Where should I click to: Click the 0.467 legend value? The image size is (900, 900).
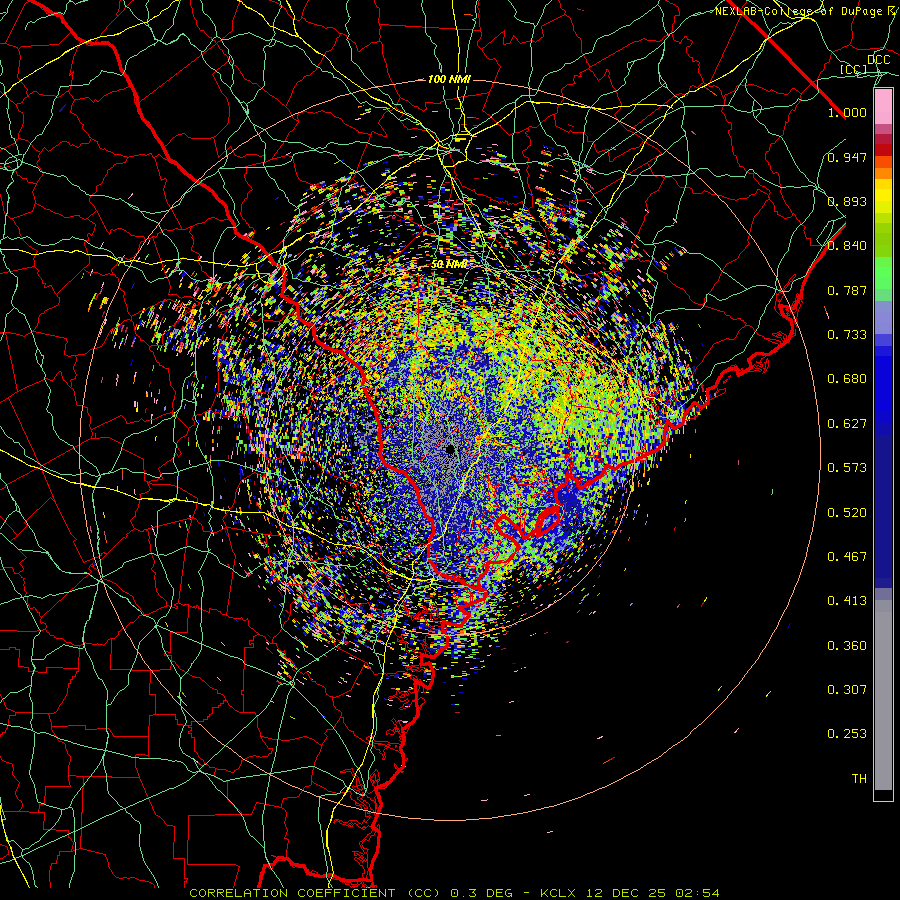coord(847,557)
